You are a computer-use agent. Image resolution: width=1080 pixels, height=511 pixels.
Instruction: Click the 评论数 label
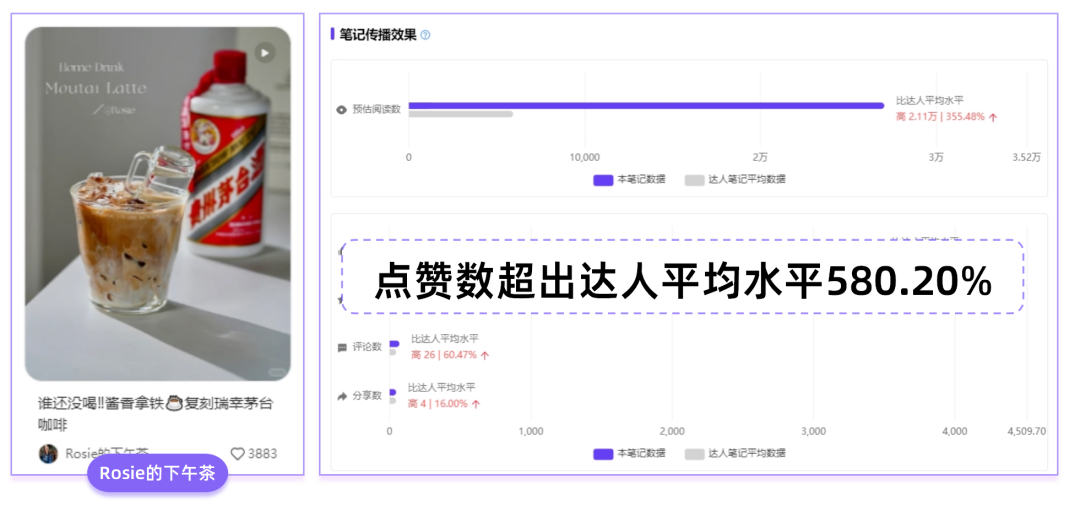pos(367,347)
